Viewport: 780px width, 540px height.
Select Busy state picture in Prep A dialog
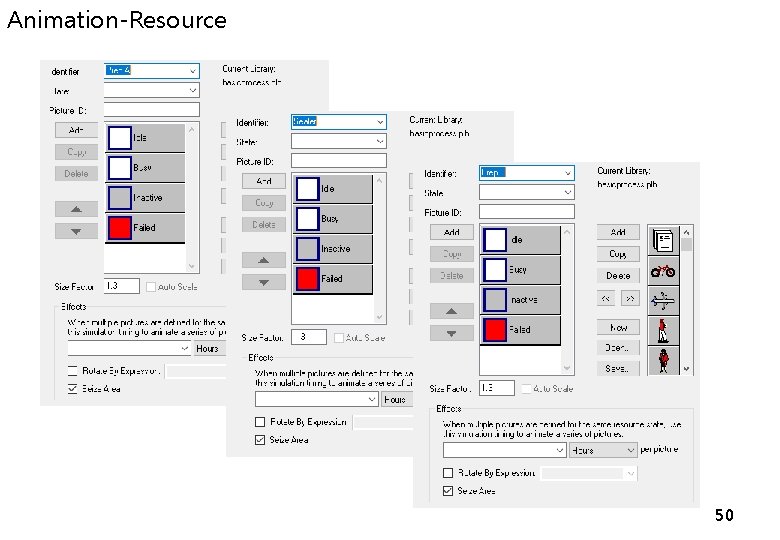pos(145,168)
